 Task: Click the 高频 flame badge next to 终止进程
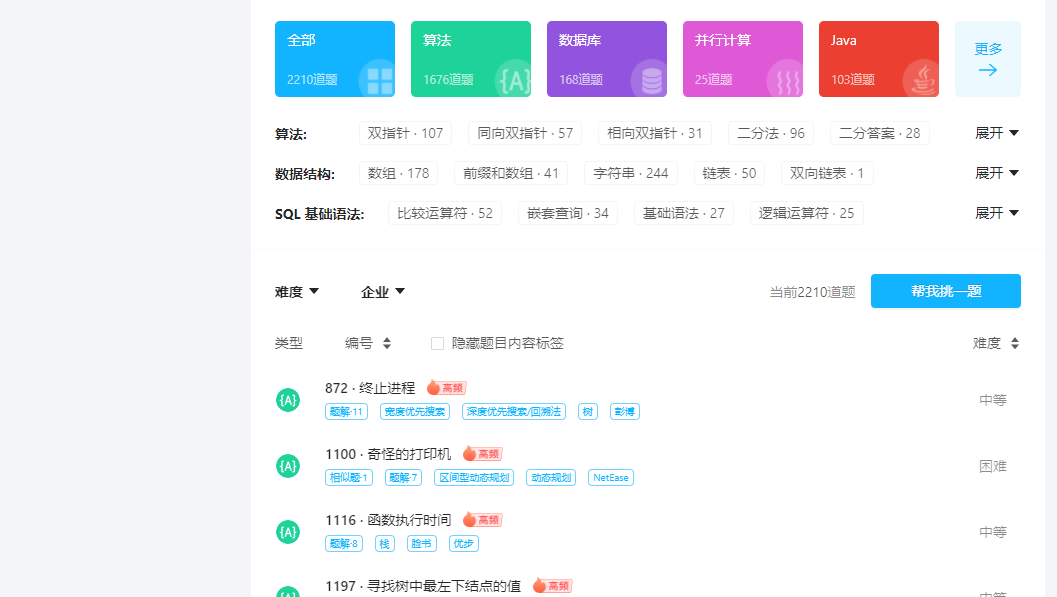pyautogui.click(x=445, y=387)
